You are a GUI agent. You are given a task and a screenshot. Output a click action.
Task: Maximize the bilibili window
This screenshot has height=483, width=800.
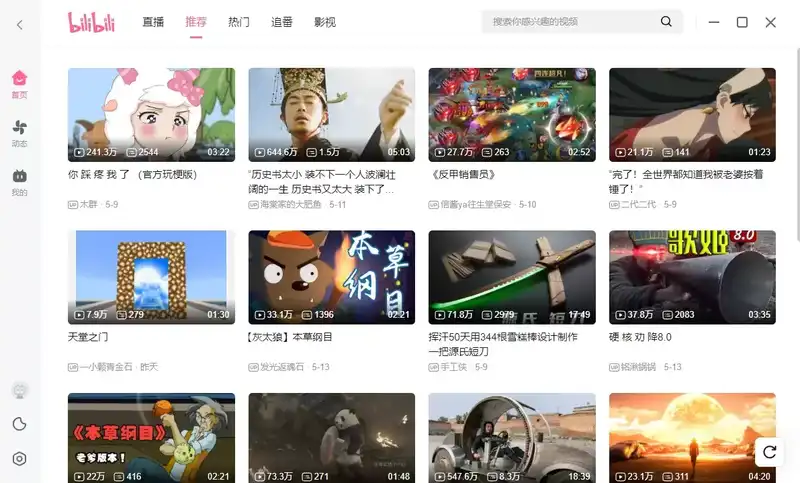[x=742, y=22]
